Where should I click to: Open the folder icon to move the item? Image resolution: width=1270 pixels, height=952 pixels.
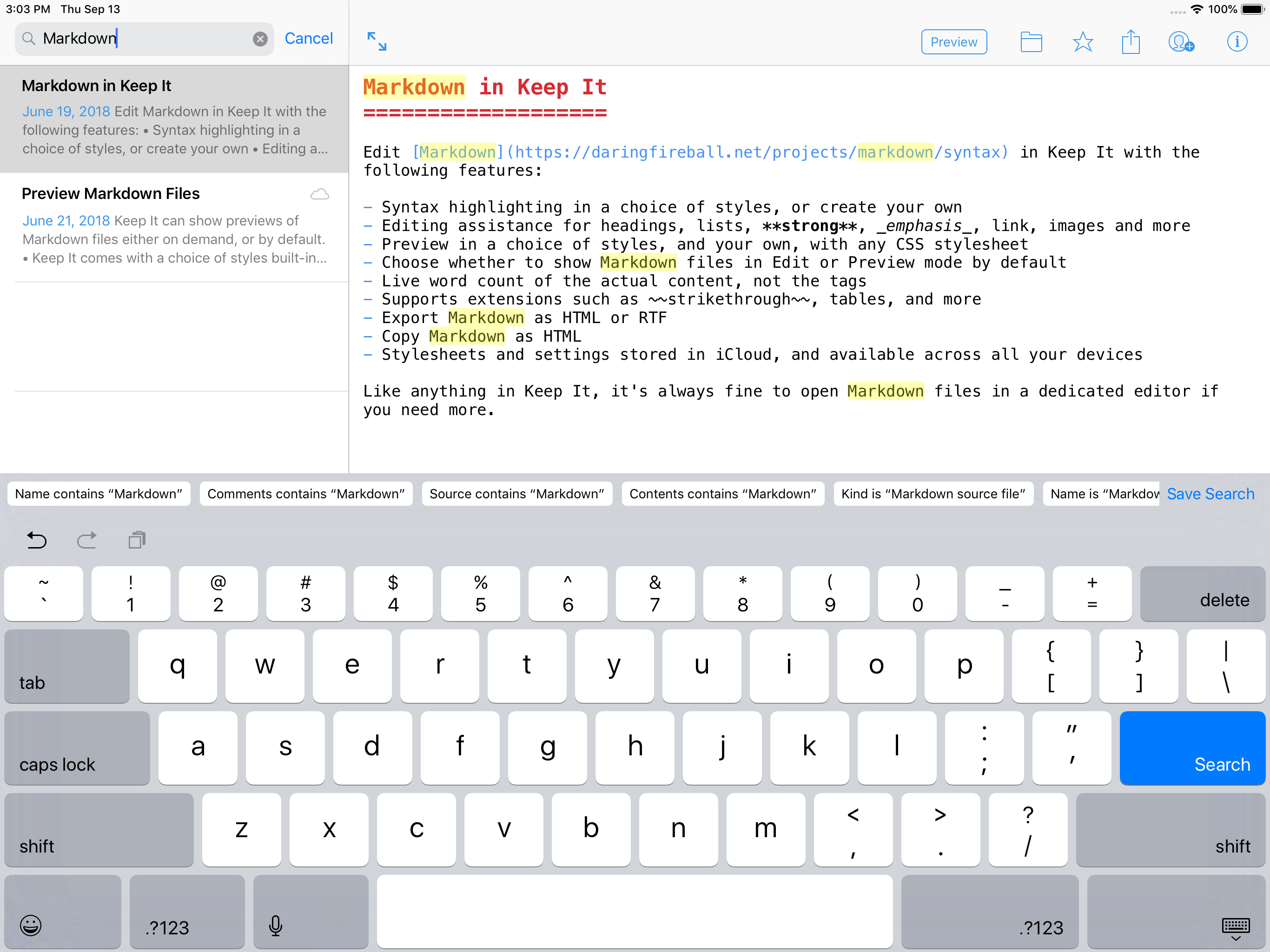(1031, 42)
